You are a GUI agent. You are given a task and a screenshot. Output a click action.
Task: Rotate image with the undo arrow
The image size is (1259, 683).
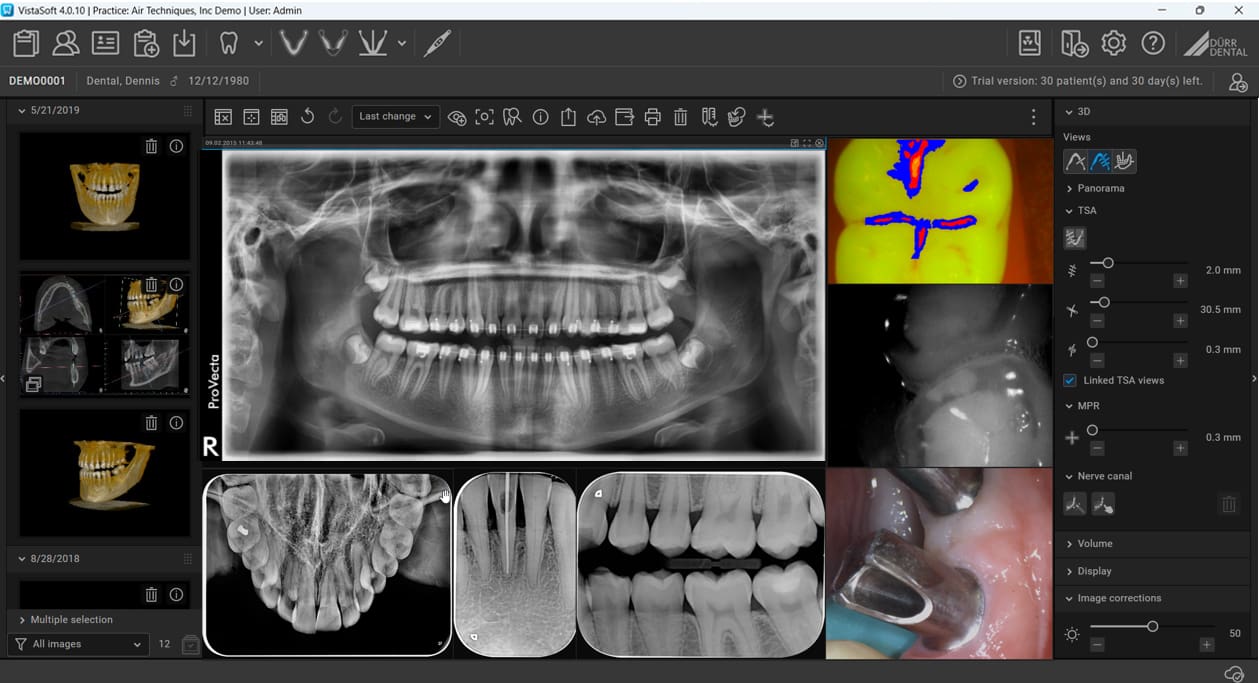307,117
